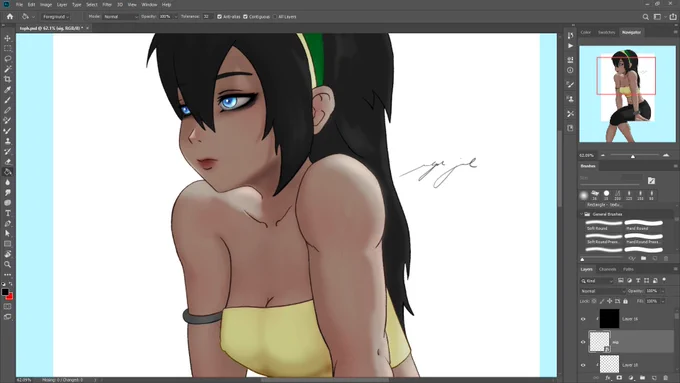Hide Layer 16 with its eye icon
The image size is (680, 383).
point(583,319)
